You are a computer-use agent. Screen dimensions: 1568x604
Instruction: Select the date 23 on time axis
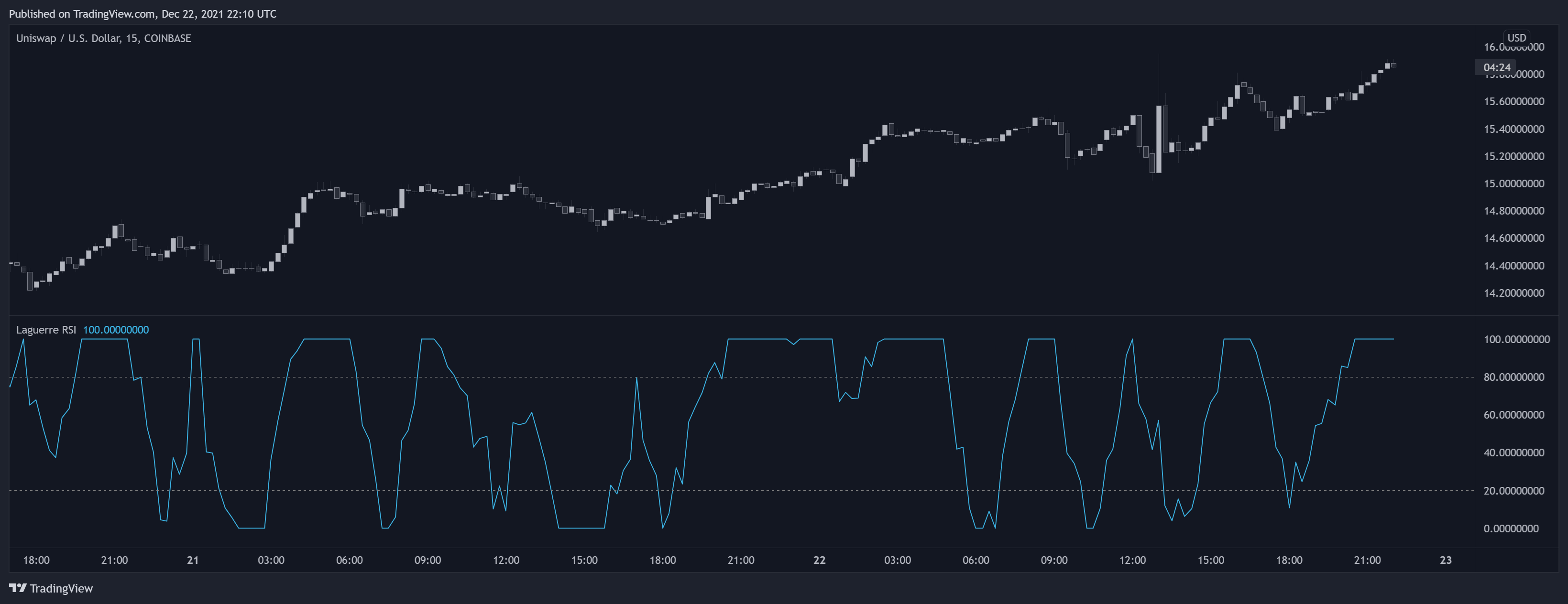[x=1446, y=560]
